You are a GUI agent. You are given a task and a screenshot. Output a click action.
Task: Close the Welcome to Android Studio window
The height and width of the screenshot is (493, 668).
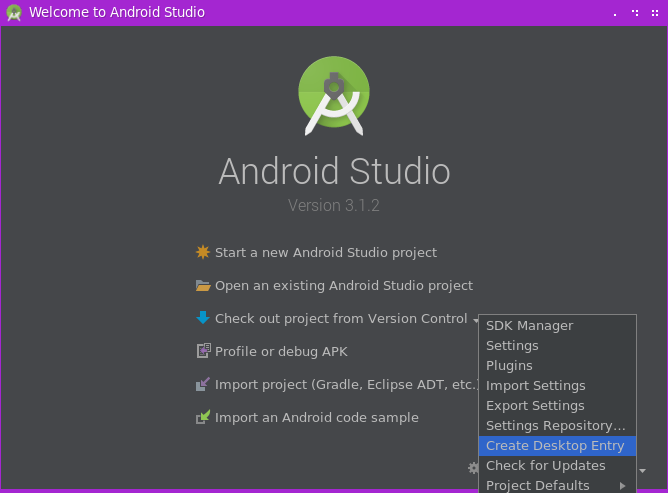pos(655,13)
